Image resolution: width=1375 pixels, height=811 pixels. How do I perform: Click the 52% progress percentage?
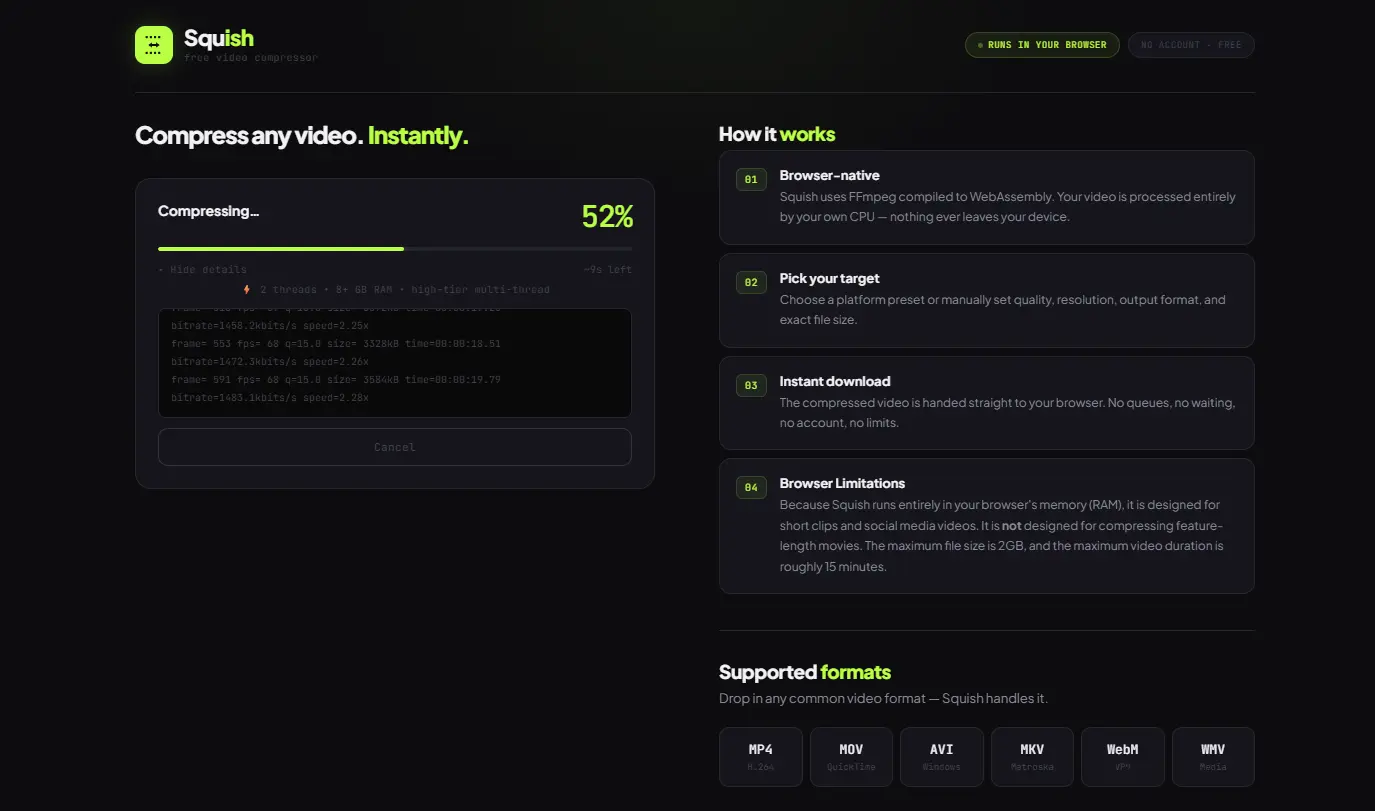[607, 216]
